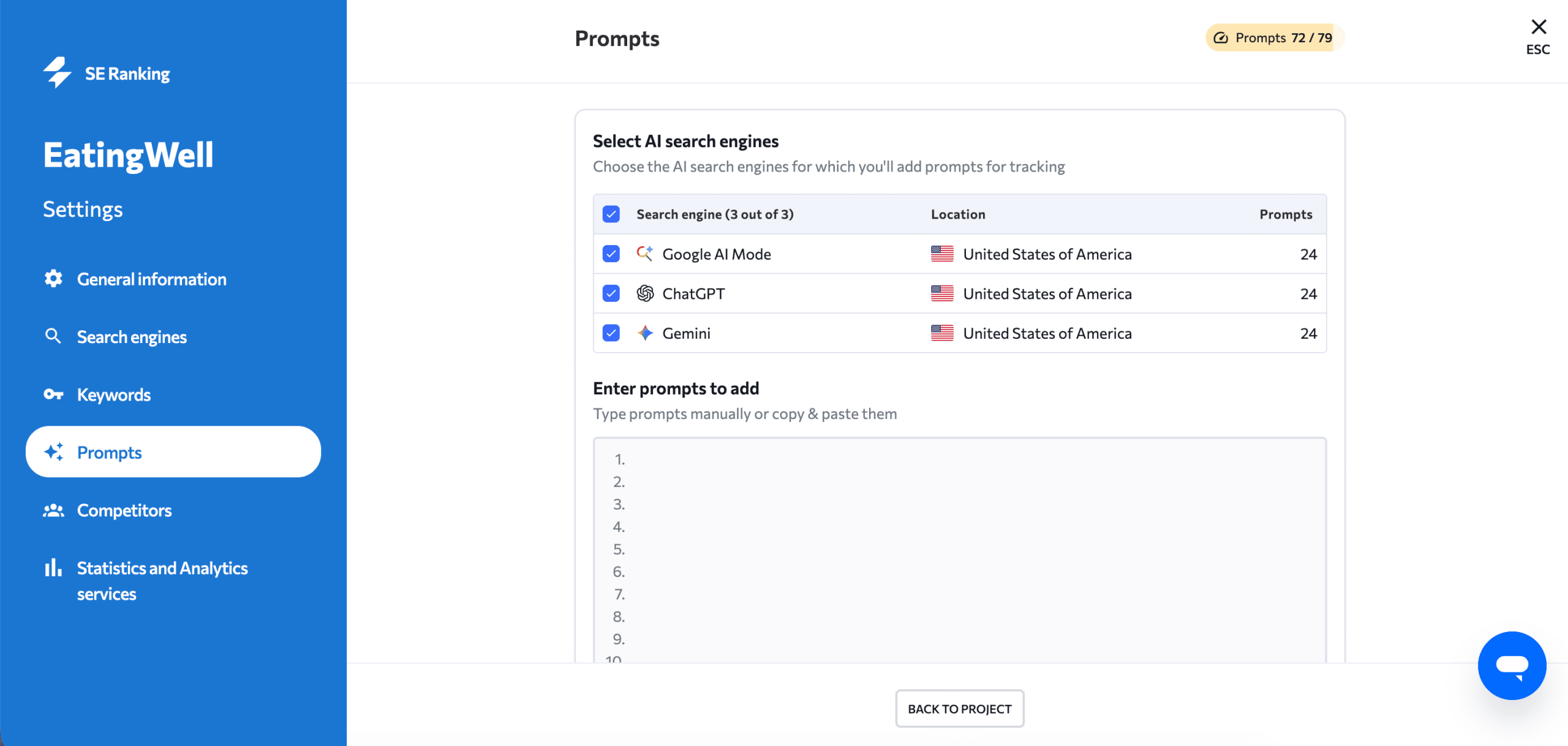The width and height of the screenshot is (1568, 746).
Task: Click the key icon beside Keywords
Action: coord(53,394)
